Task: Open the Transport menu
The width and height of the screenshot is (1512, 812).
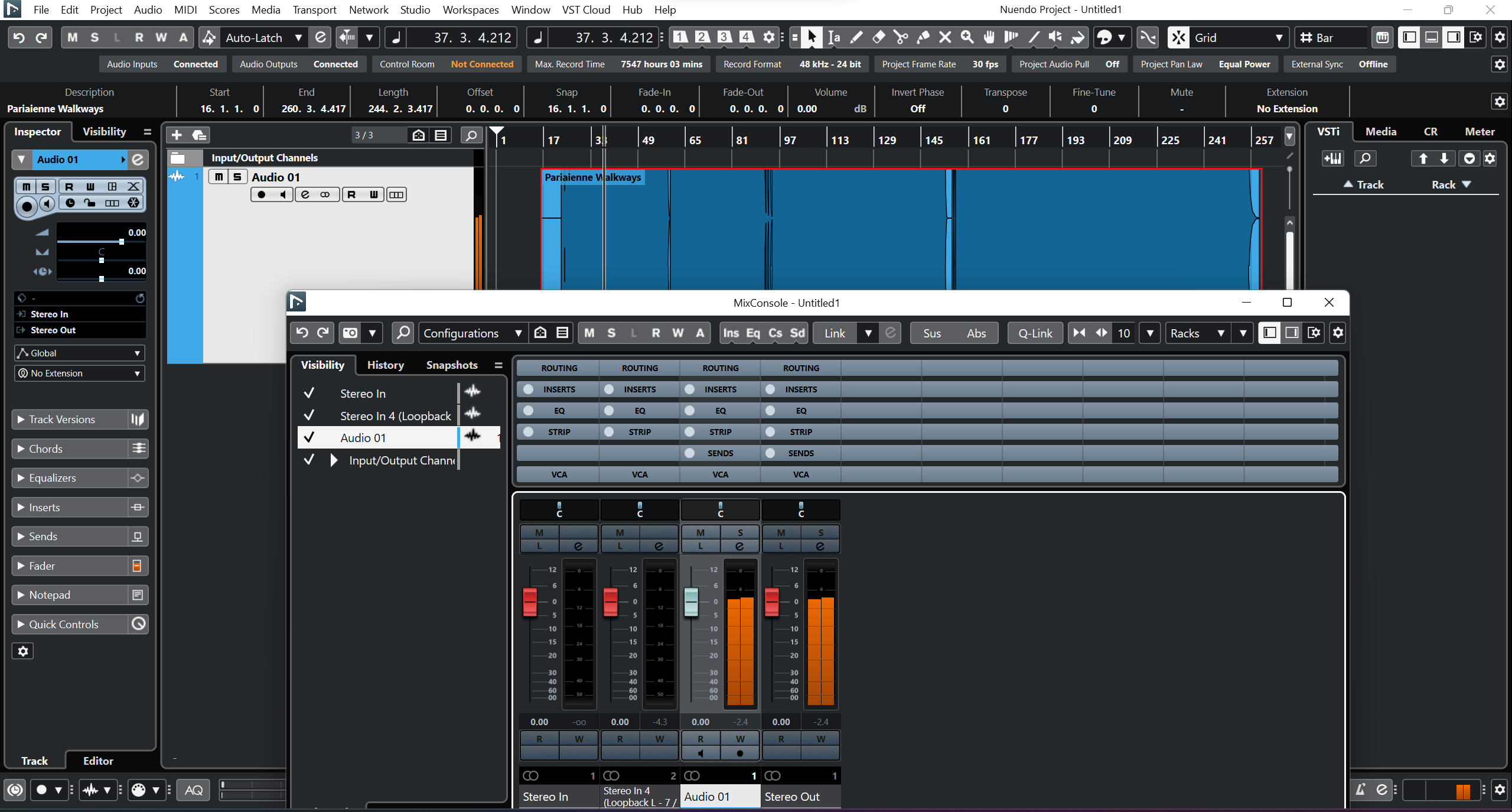Action: click(x=314, y=10)
